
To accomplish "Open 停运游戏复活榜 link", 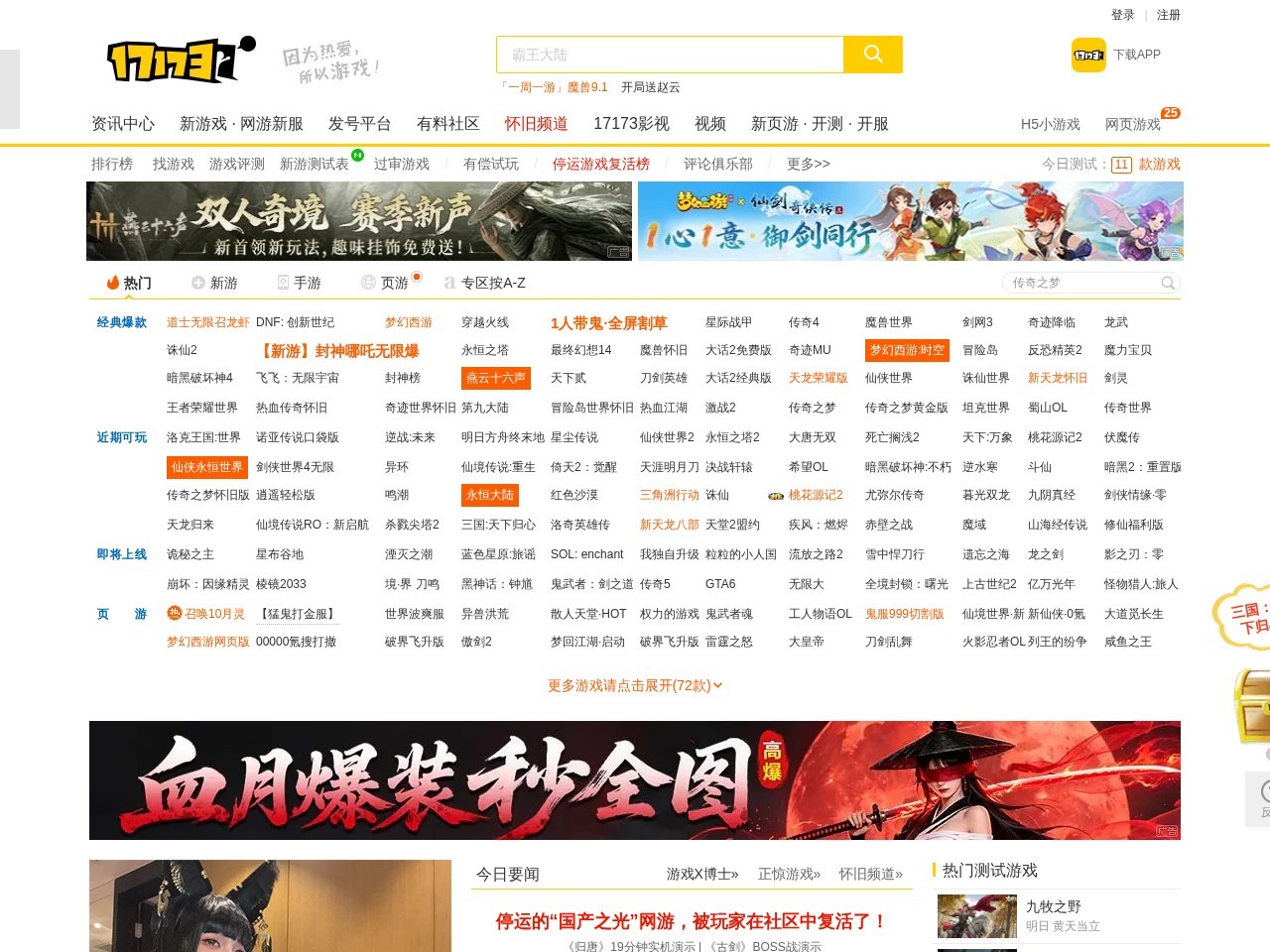I will [x=601, y=164].
